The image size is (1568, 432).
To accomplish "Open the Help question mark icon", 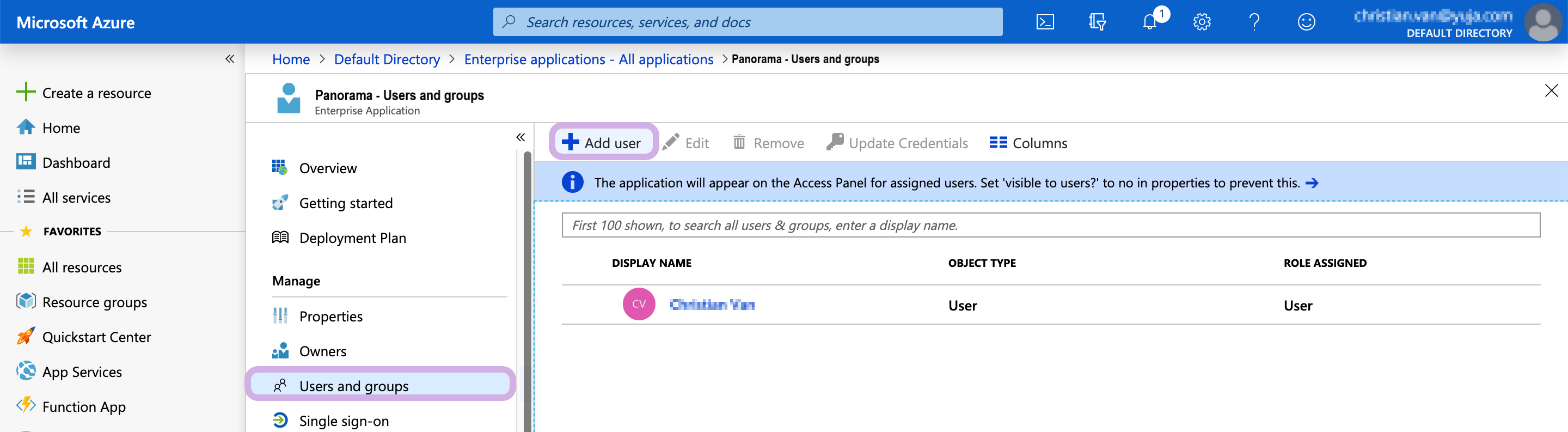I will click(x=1254, y=22).
